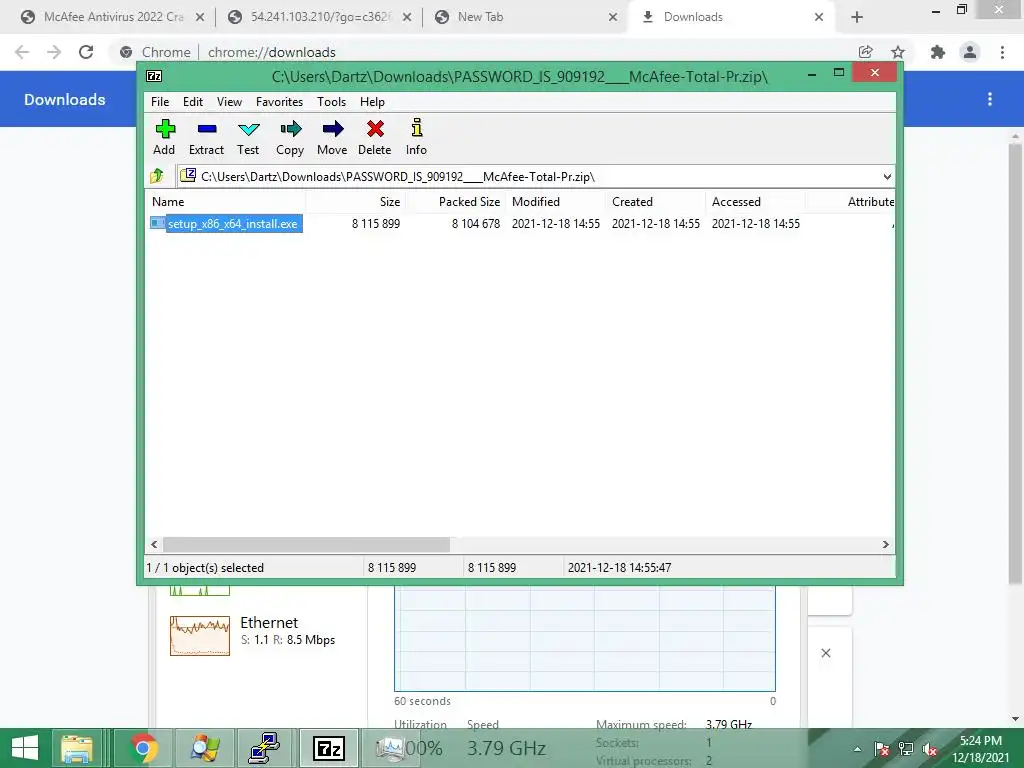Bookmark this page with star icon
Viewport: 1024px width, 768px height.
(898, 52)
